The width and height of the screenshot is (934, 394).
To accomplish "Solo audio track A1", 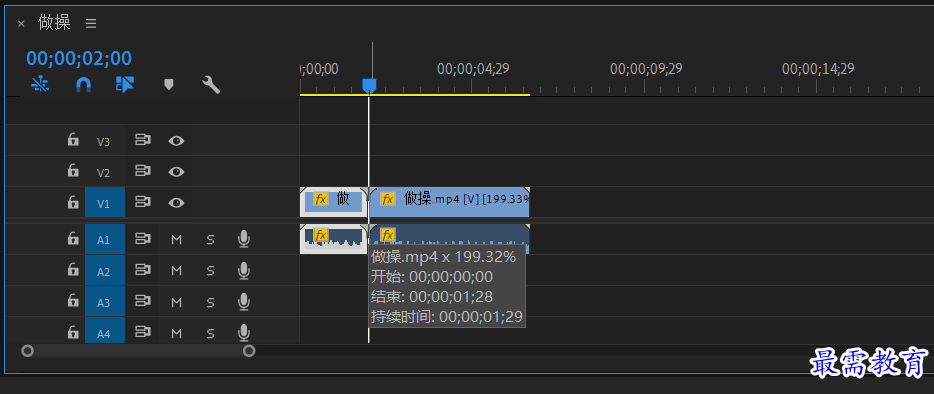I will pyautogui.click(x=210, y=240).
